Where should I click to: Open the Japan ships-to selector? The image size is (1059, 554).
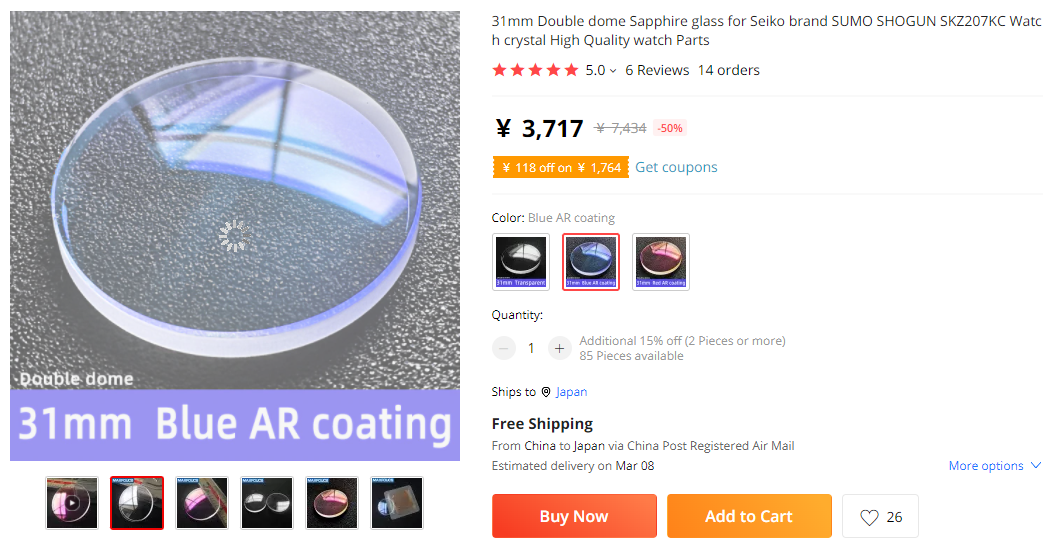(571, 392)
